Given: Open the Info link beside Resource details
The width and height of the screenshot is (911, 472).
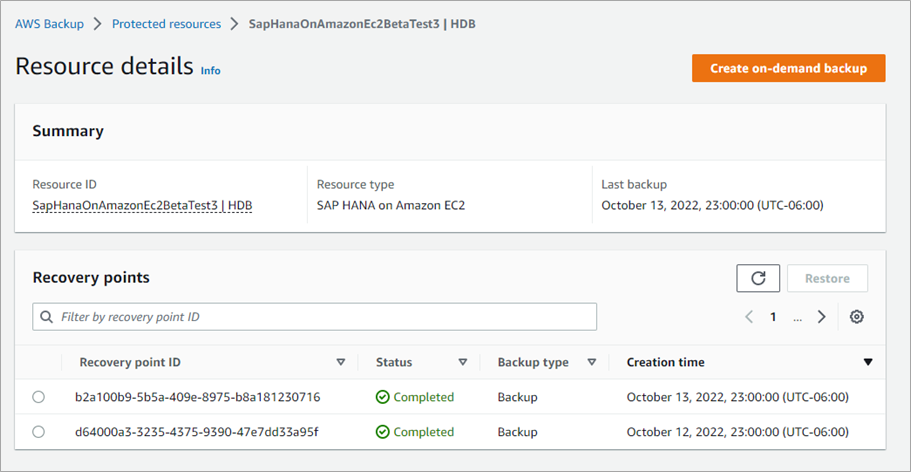Looking at the screenshot, I should [x=210, y=71].
